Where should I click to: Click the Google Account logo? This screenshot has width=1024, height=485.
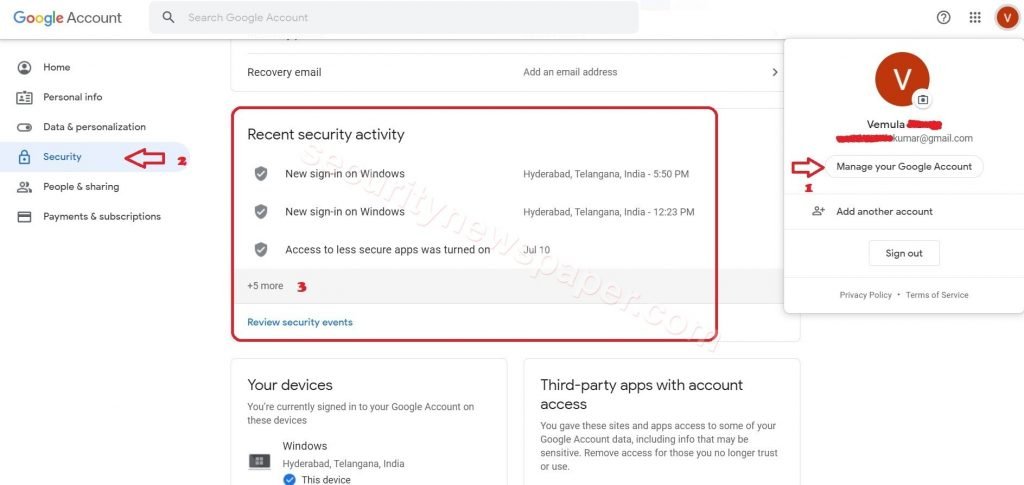(67, 18)
